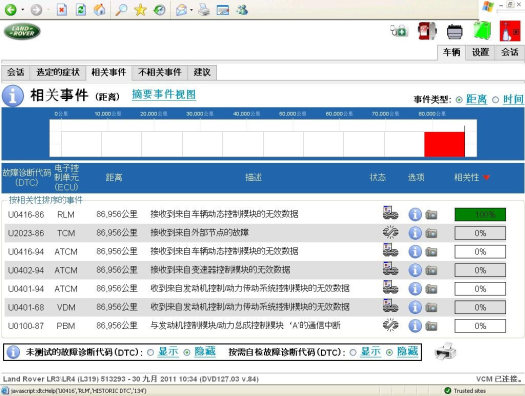Open info icon for U0416-86 row
The image size is (525, 396).
(x=415, y=215)
